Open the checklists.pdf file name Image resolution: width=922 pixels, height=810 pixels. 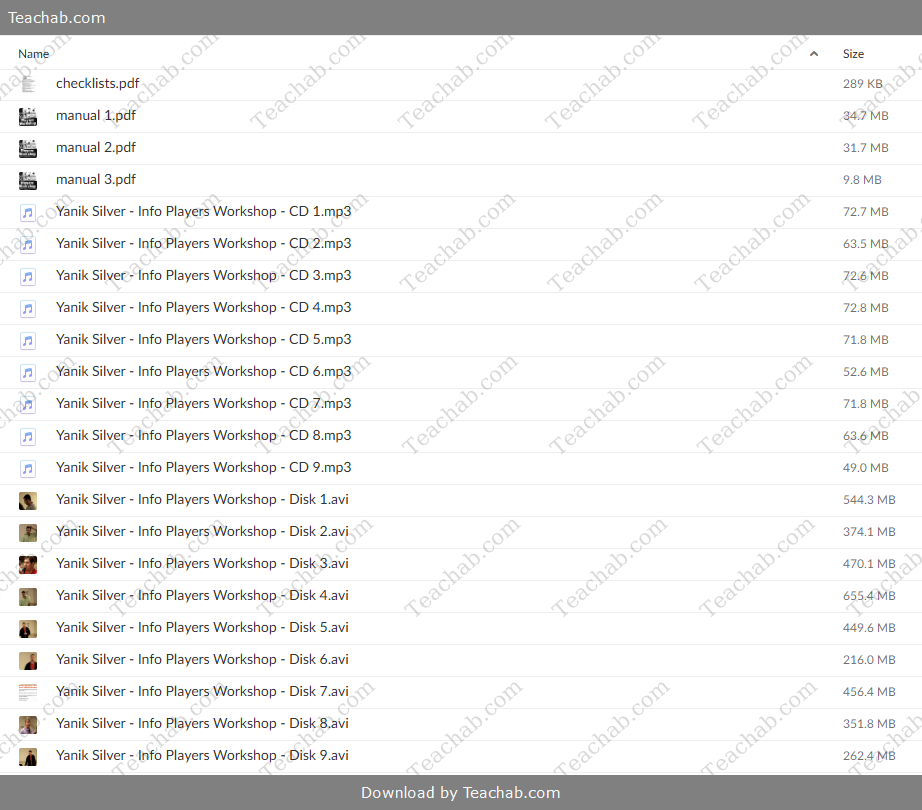click(98, 83)
